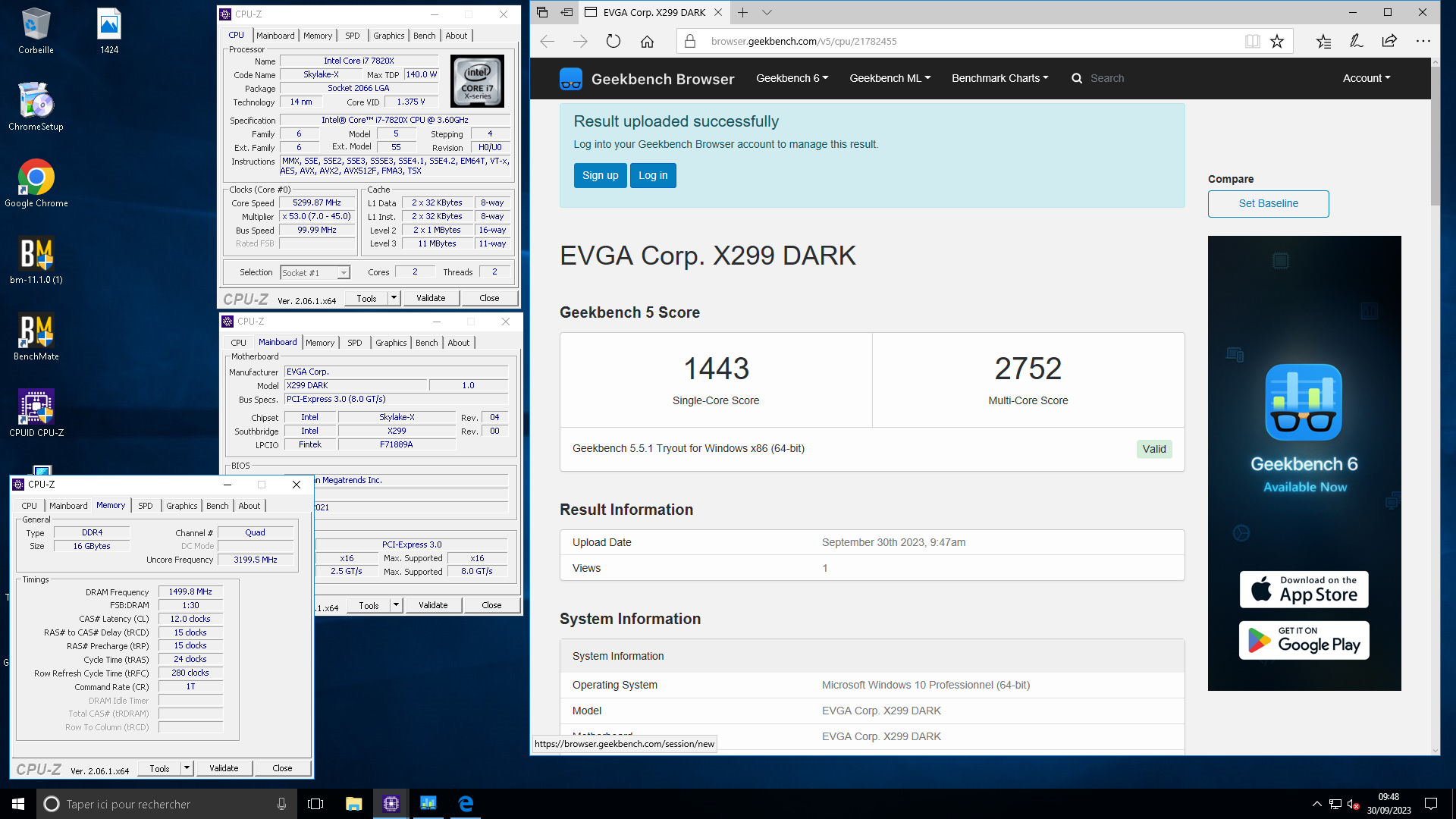1456x819 pixels.
Task: Open the 1424 image file on desktop
Action: [x=109, y=30]
